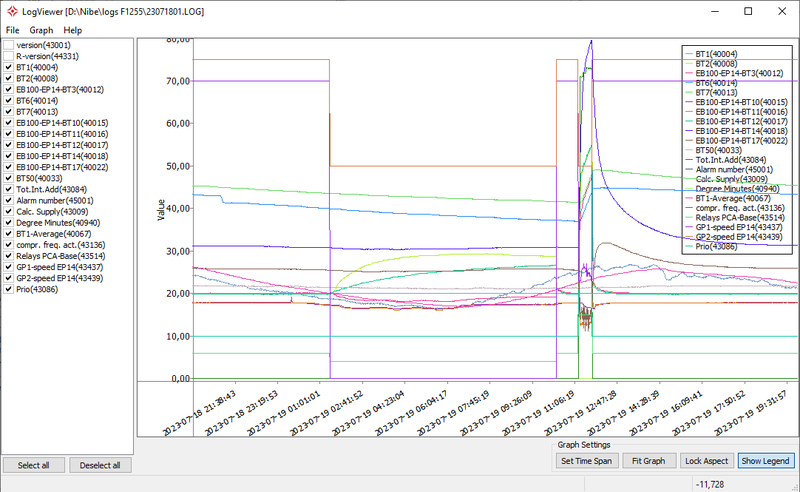The image size is (800, 492).
Task: Click the Lock Aspect button
Action: [707, 461]
